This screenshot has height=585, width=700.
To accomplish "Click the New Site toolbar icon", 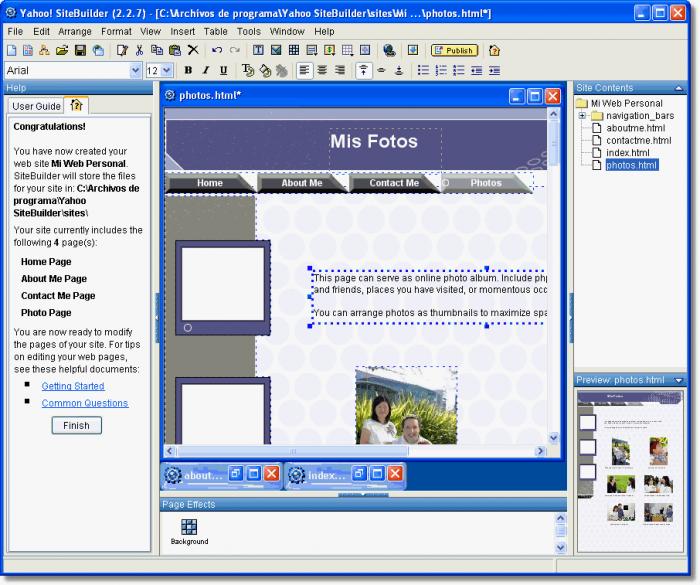I will [44, 50].
